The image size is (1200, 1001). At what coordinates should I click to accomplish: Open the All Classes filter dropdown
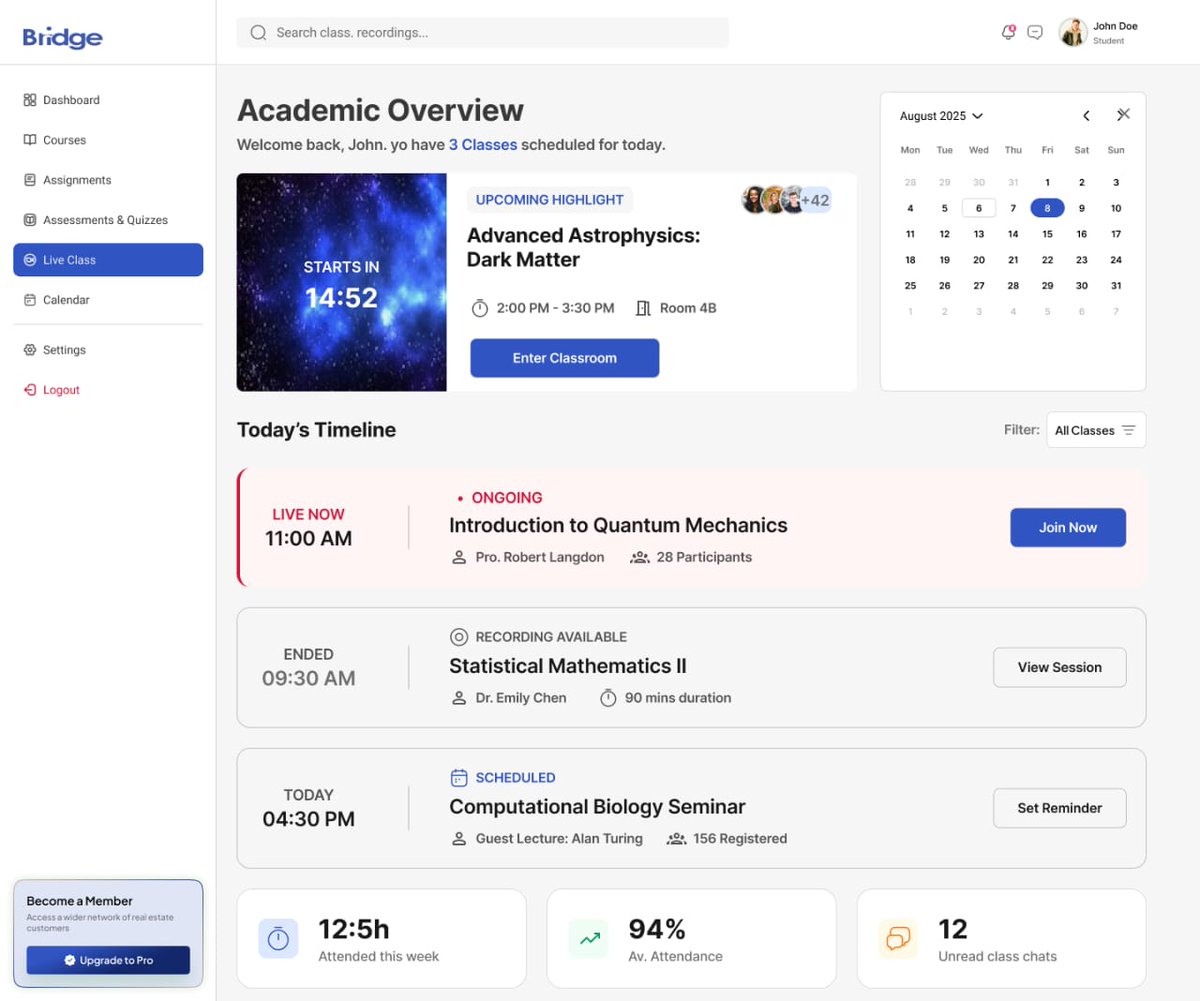point(1096,430)
